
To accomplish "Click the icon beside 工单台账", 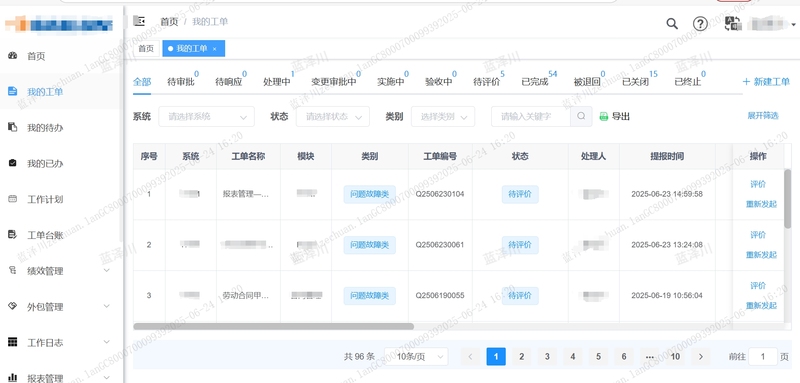I will [13, 235].
